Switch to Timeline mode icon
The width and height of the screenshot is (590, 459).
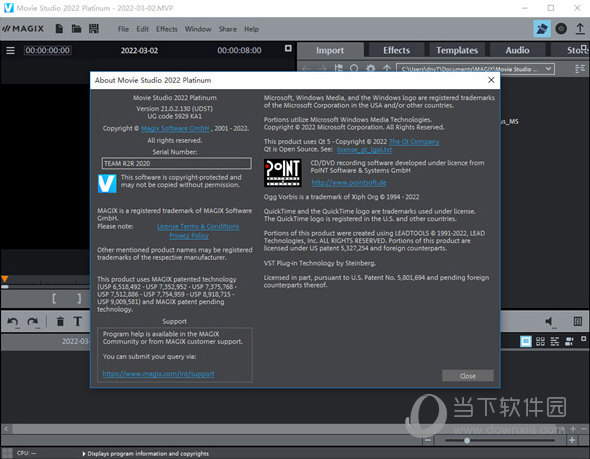click(555, 341)
